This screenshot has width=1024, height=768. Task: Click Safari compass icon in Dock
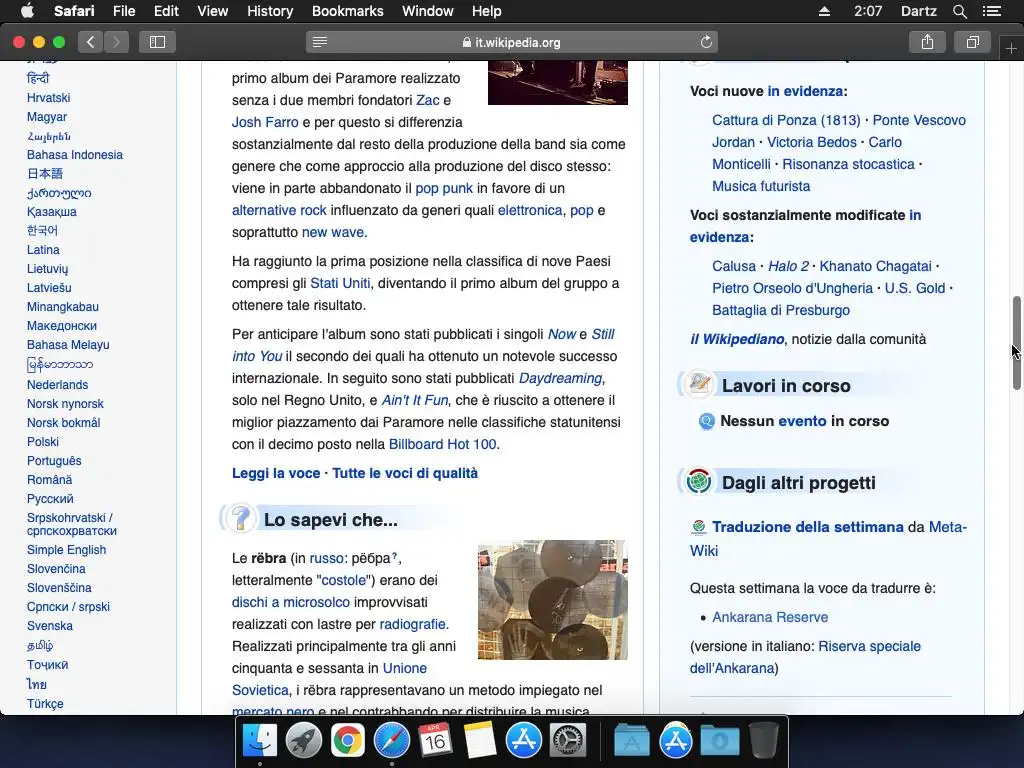coord(391,741)
